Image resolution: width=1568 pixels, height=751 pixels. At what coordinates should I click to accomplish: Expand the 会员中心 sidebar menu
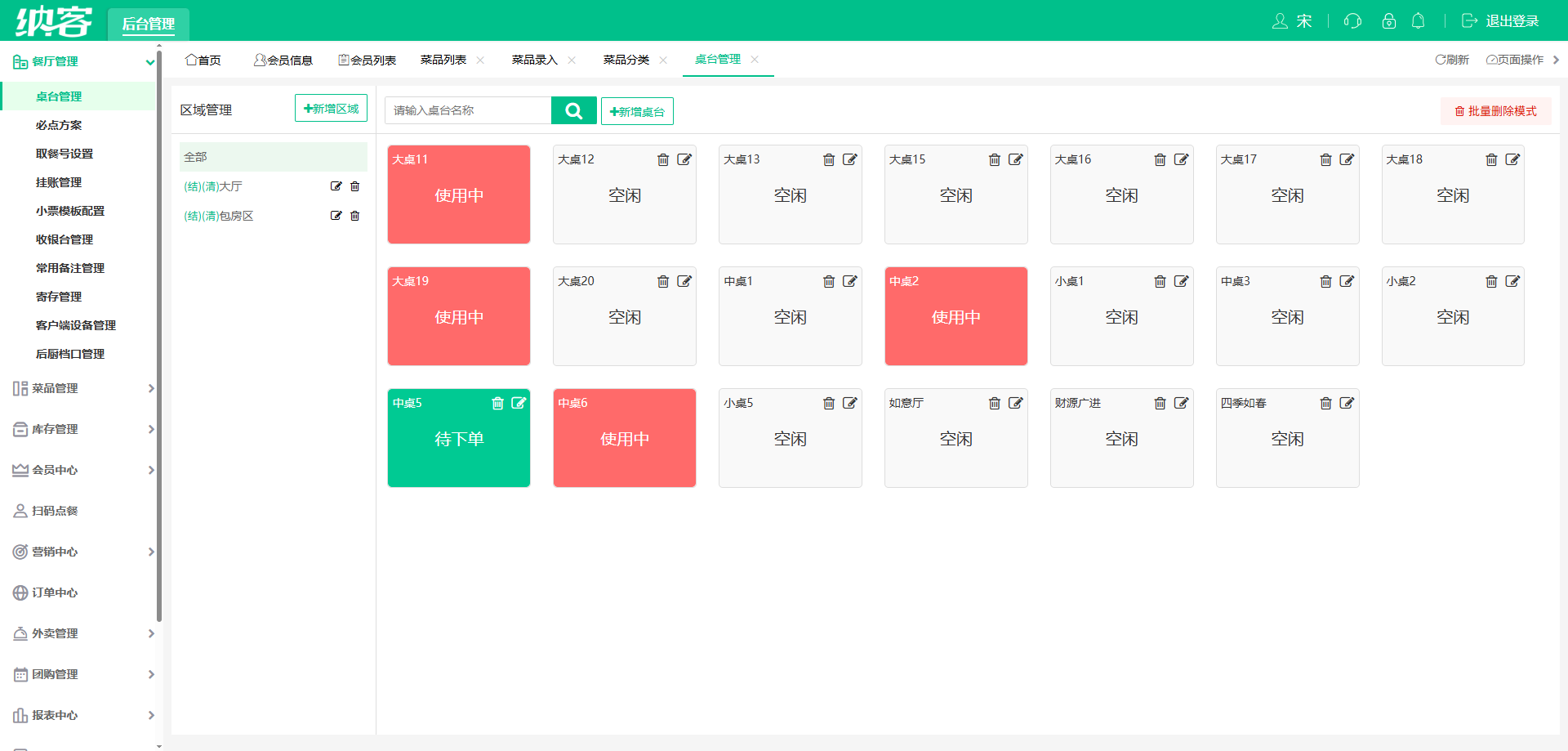(151, 470)
